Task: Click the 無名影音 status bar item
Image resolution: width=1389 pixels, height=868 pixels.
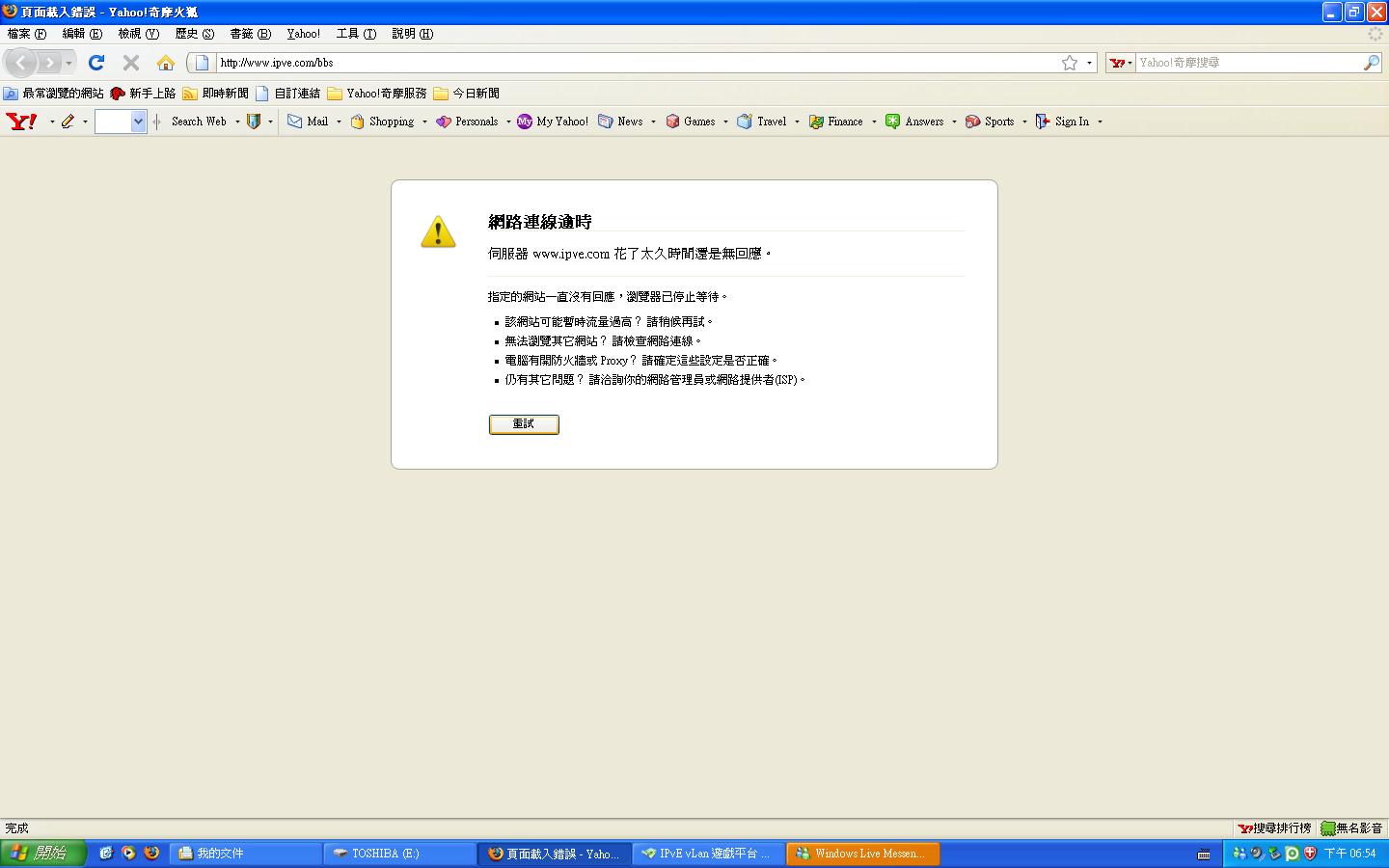Action: tap(1352, 828)
